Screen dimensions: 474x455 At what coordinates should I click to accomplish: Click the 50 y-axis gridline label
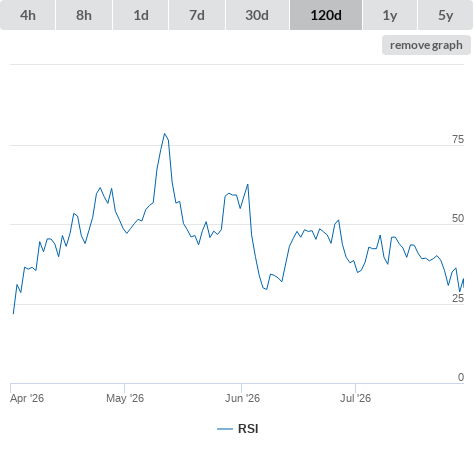coord(458,218)
